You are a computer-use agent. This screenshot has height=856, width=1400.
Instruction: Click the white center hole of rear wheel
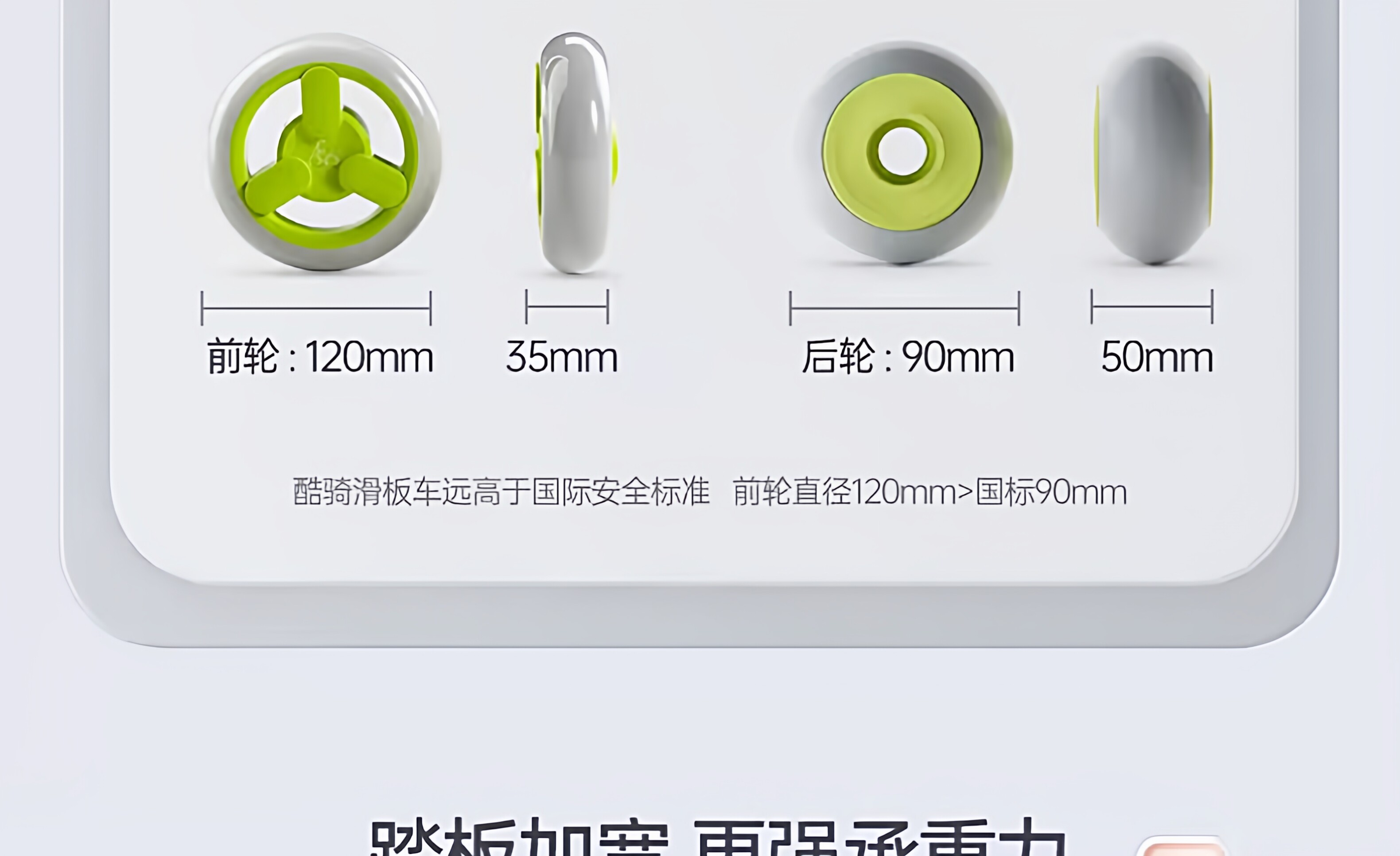coord(902,152)
